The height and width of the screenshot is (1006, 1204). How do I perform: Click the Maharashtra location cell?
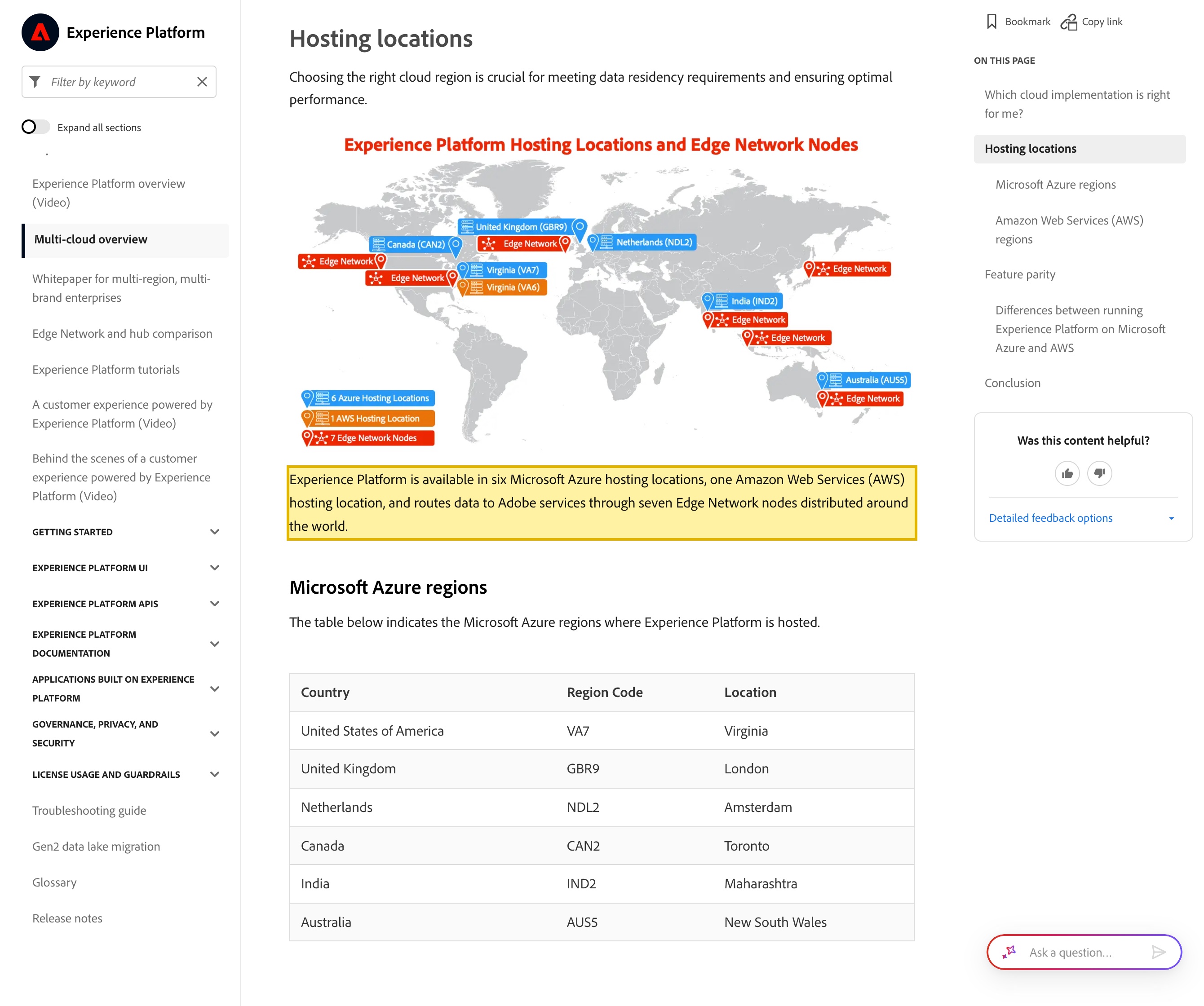pos(760,883)
